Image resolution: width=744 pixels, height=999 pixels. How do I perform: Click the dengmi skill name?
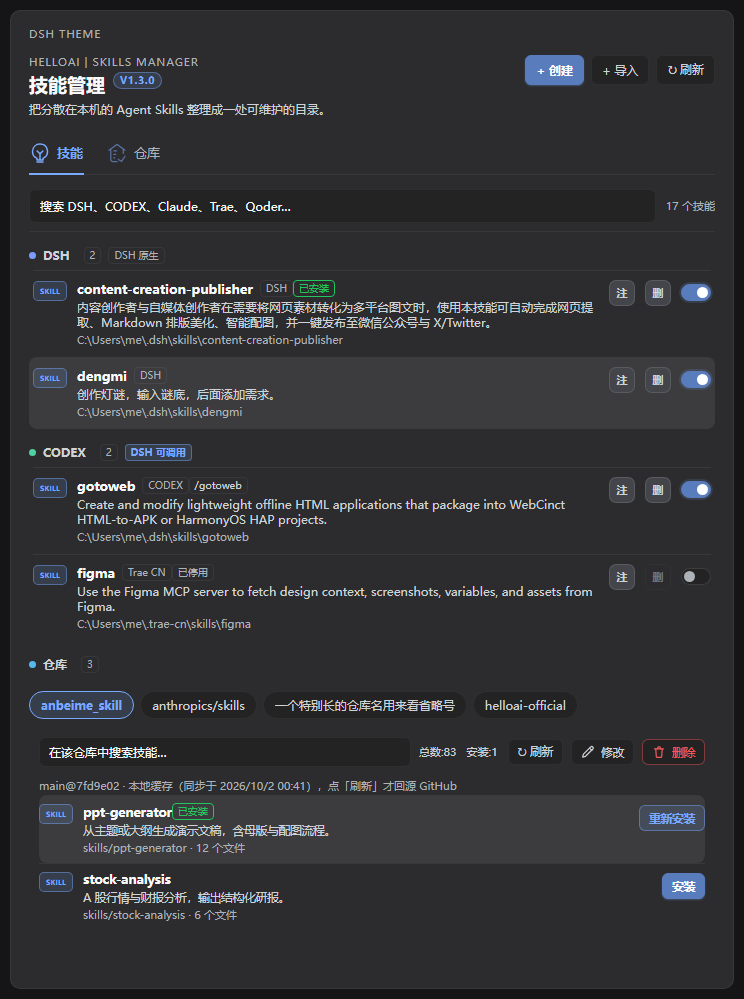[x=102, y=376]
